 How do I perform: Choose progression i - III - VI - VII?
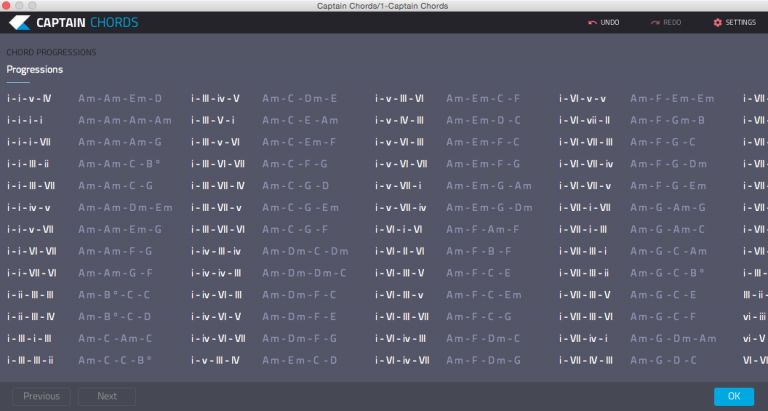pos(218,164)
